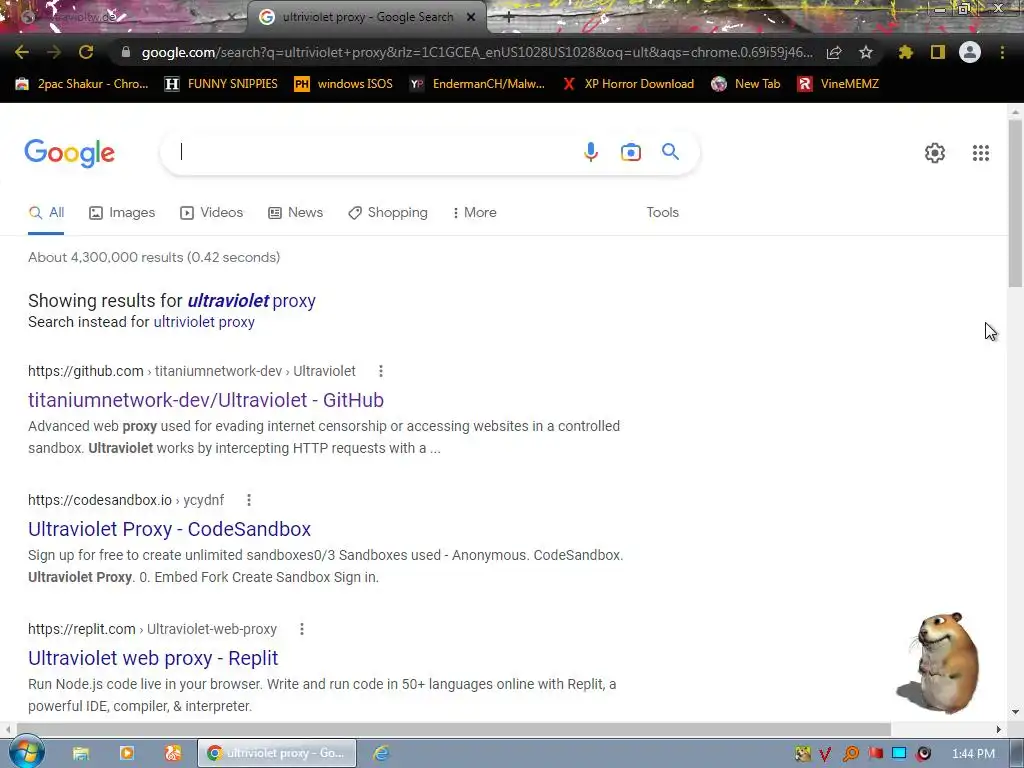This screenshot has width=1024, height=768.
Task: Click the Chrome taskbar window button
Action: (277, 754)
